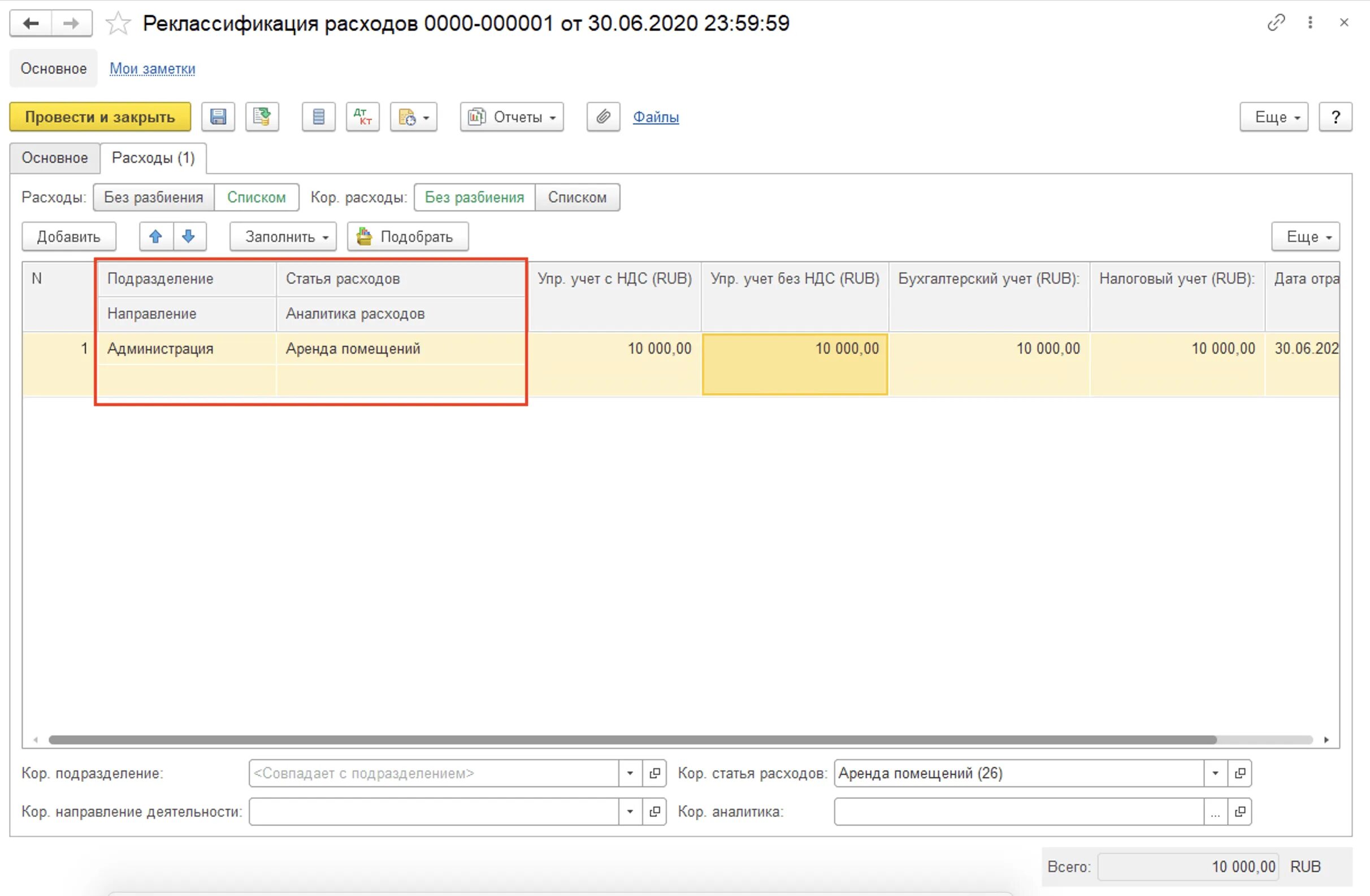The width and height of the screenshot is (1370, 896).
Task: Click the Провести и закрыть button
Action: pyautogui.click(x=99, y=118)
